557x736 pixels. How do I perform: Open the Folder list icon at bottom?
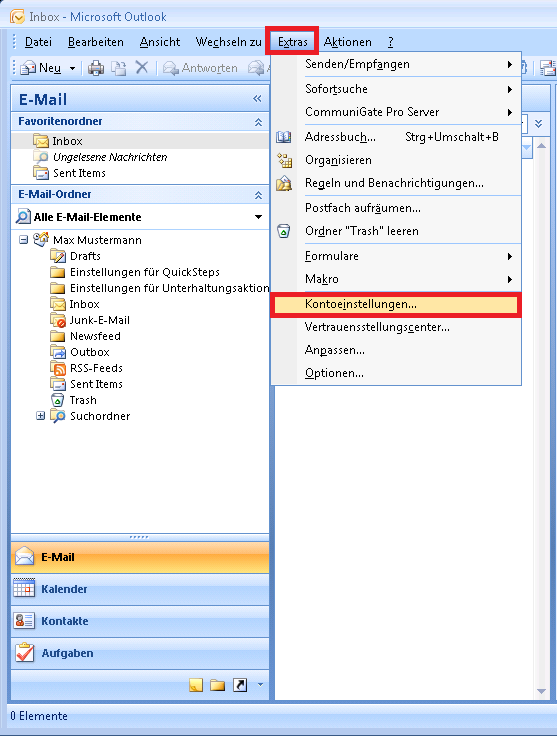(217, 685)
